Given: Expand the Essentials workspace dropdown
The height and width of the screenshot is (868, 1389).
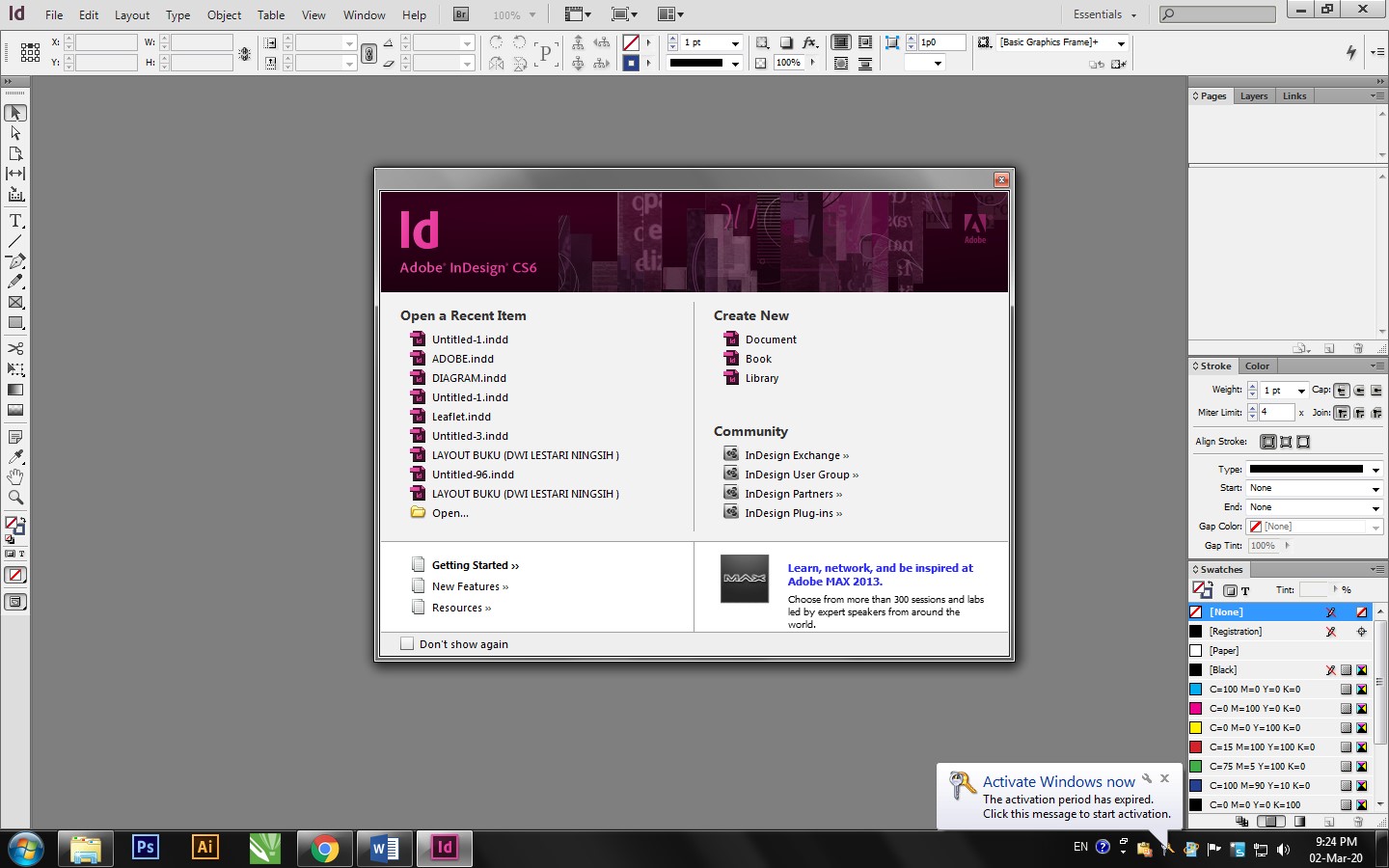Looking at the screenshot, I should (x=1104, y=14).
